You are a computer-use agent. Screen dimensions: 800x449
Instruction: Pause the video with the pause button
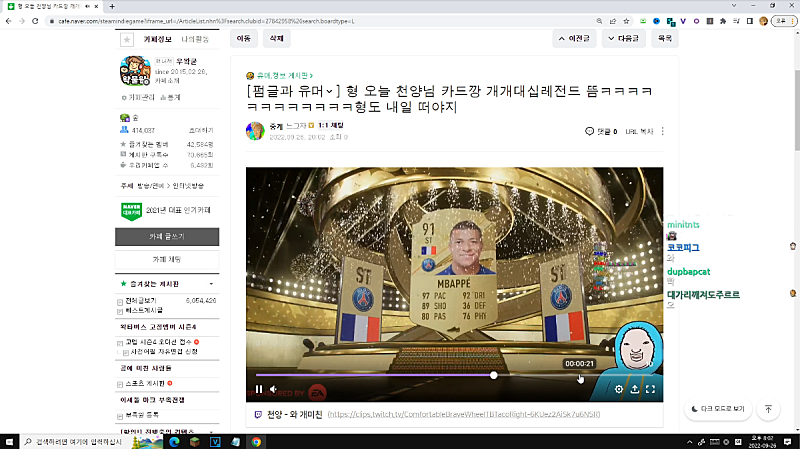coord(259,389)
